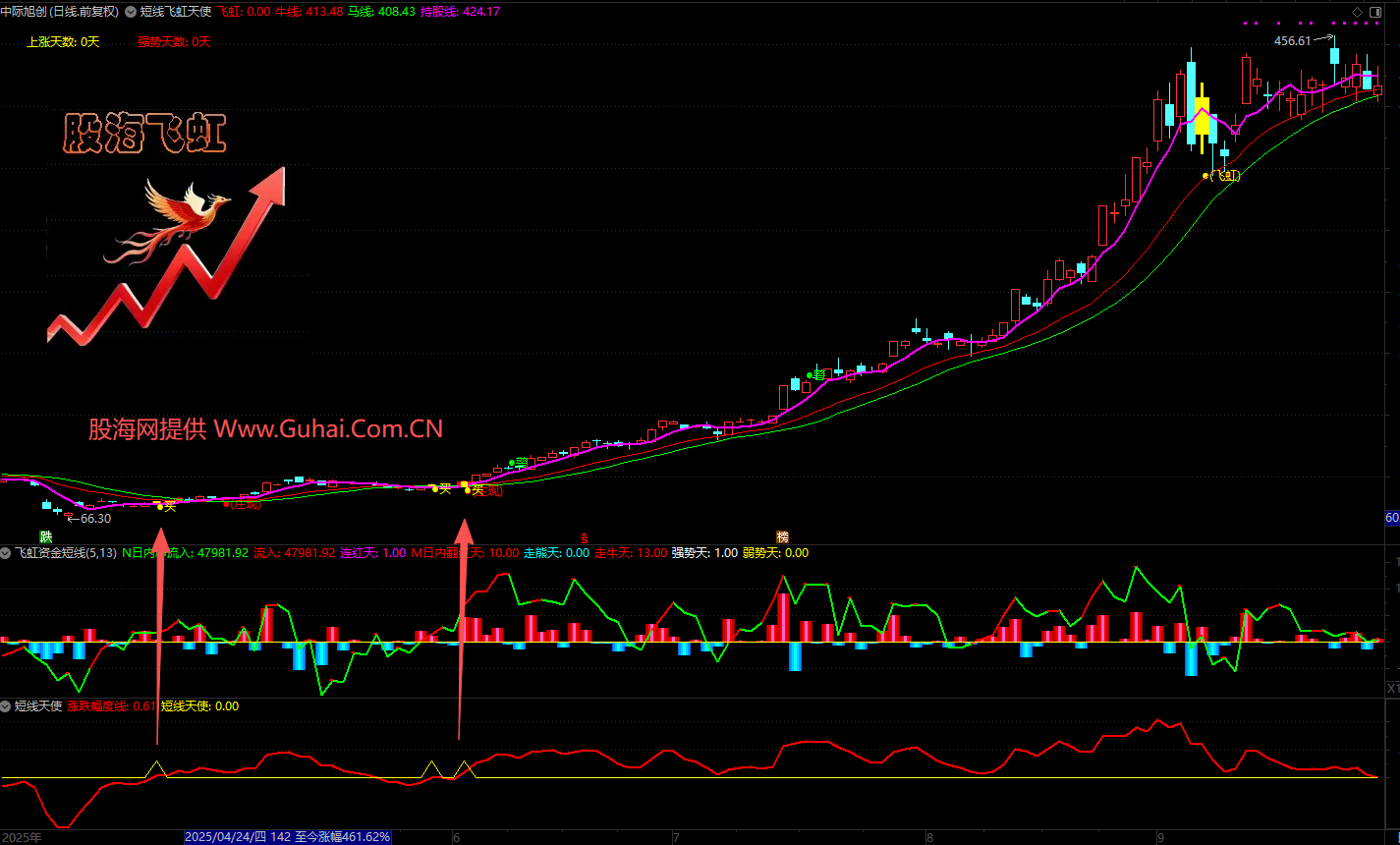Viewport: 1400px width, 845px height.
Task: Select the yellow candlestick near the price peak
Action: (x=1201, y=116)
